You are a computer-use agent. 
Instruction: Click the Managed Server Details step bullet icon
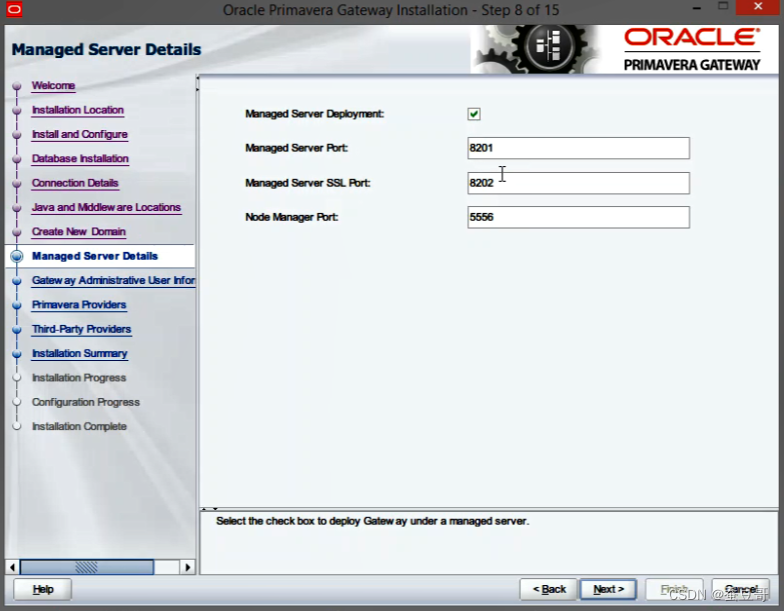coord(17,256)
